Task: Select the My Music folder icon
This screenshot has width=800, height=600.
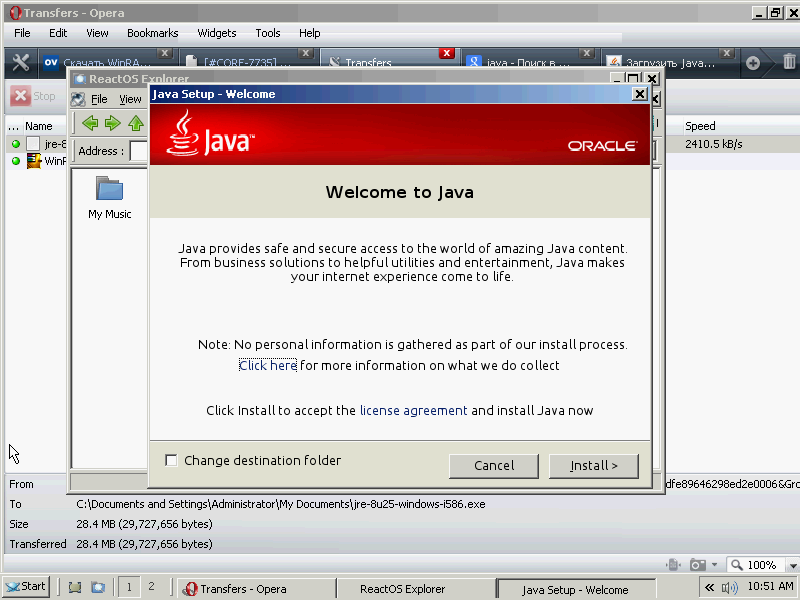Action: coord(109,189)
